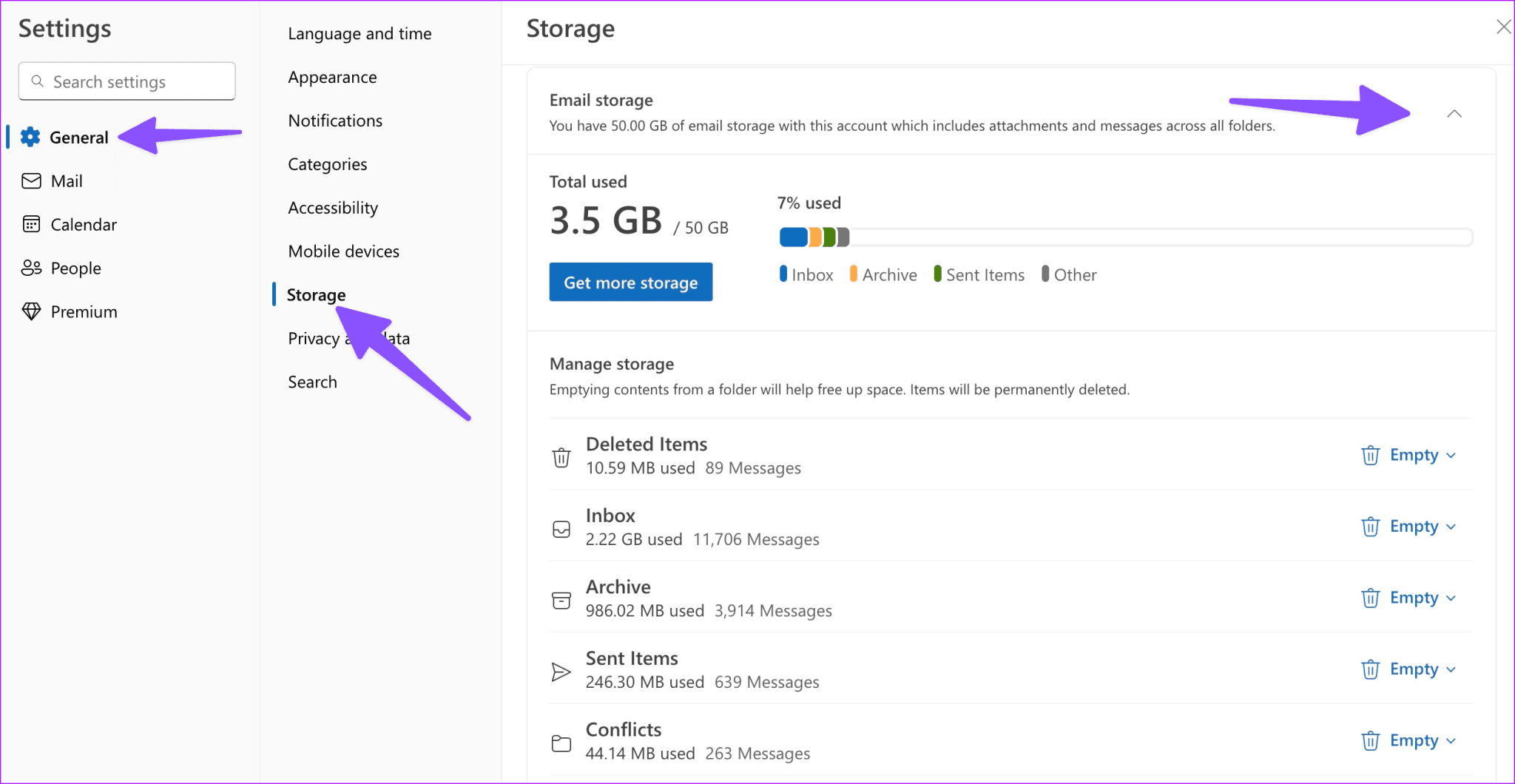Select the Inbox folder icon
Viewport: 1515px width, 784px height.
(x=561, y=528)
